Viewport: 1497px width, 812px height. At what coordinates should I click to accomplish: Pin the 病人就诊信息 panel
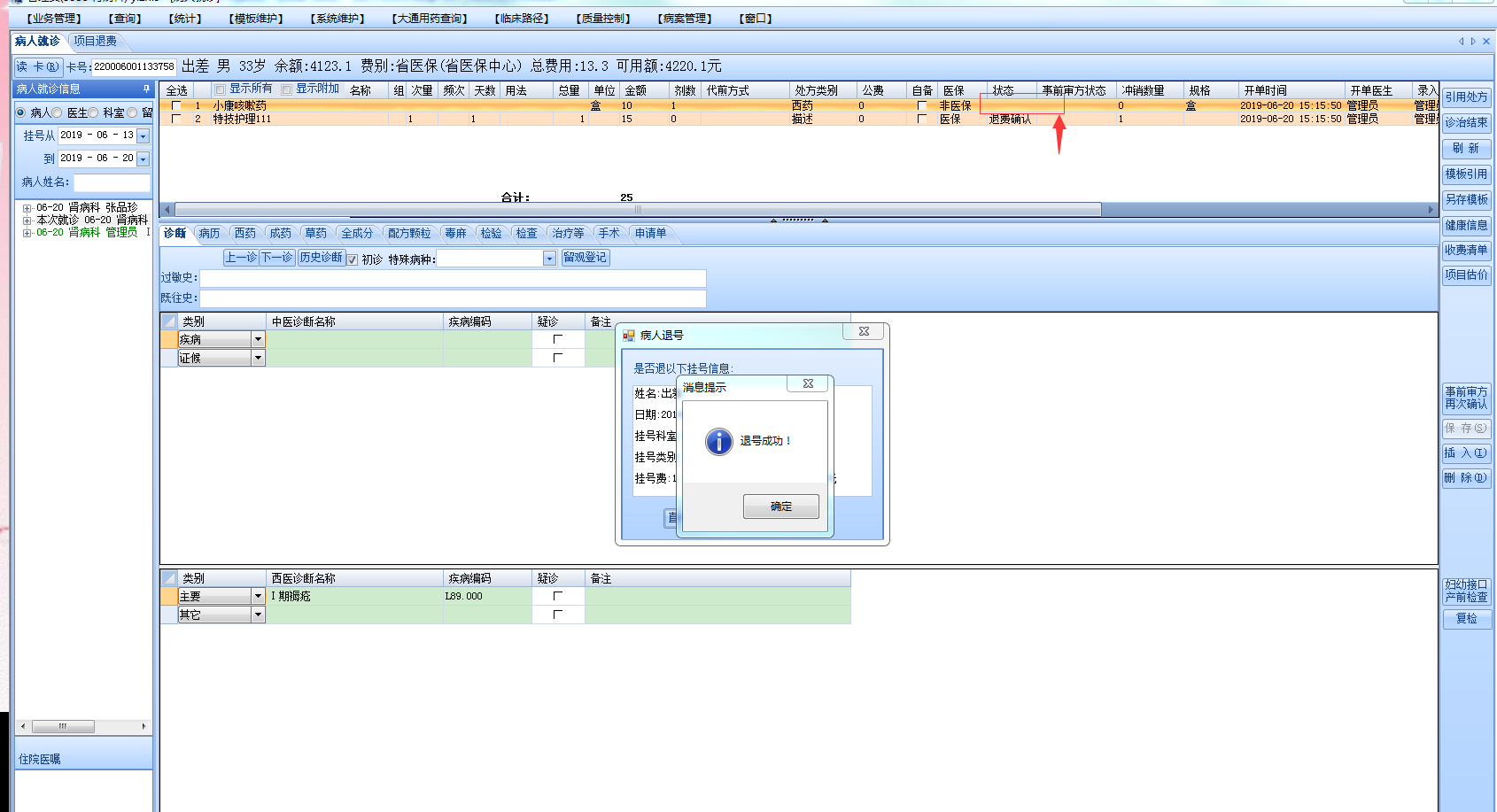(146, 89)
